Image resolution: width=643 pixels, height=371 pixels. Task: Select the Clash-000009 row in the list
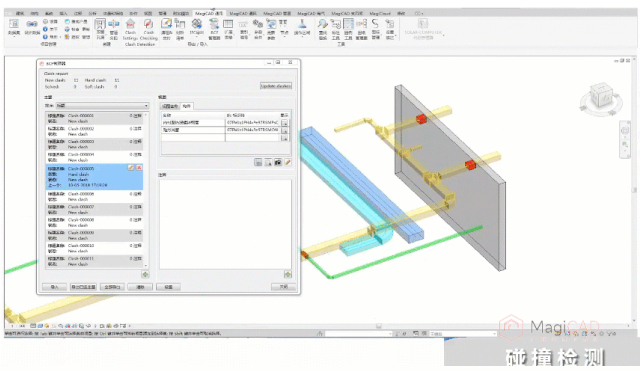[x=95, y=235]
